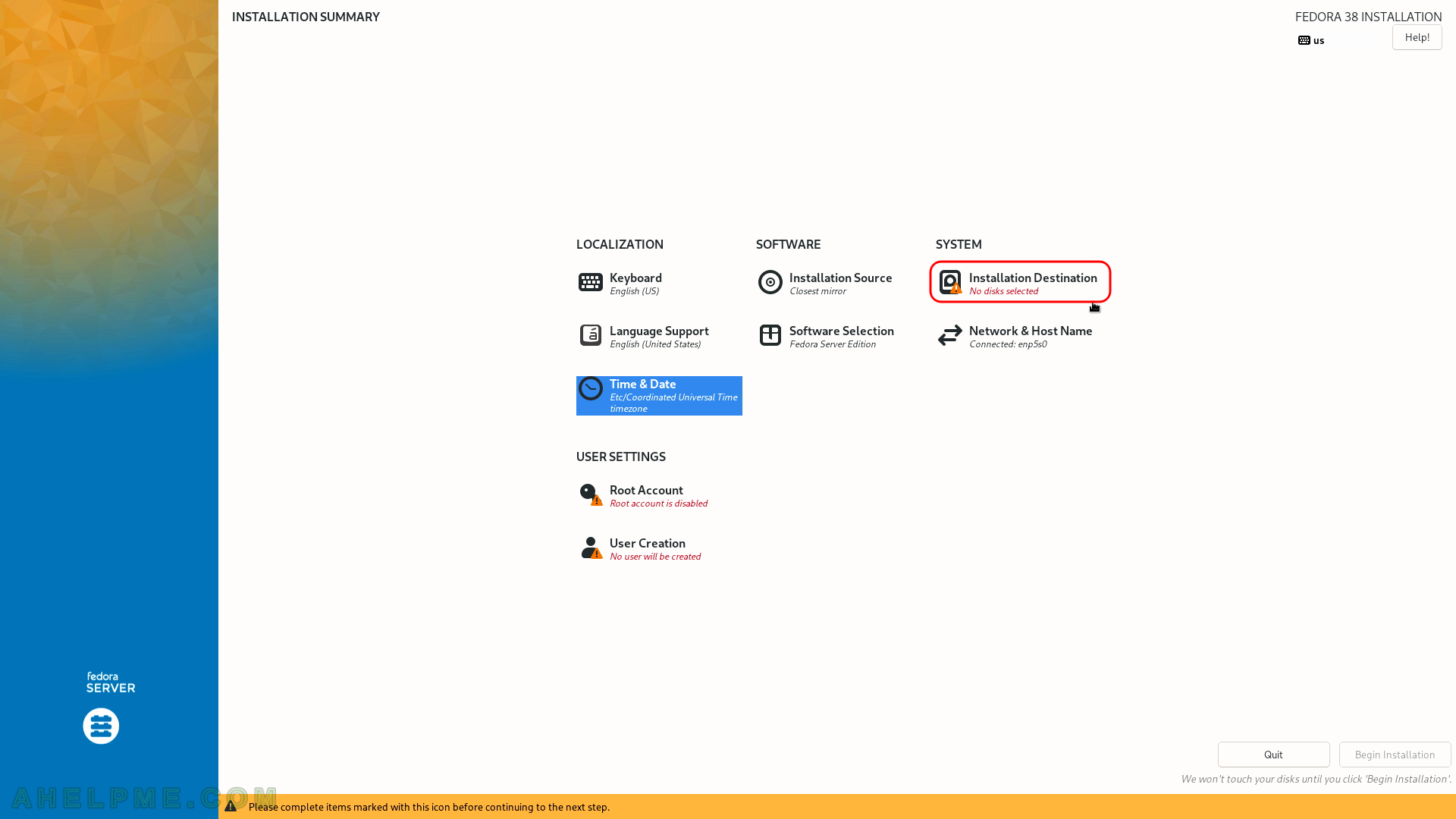
Task: Click the Network & Host Name arrows icon
Action: tap(949, 335)
